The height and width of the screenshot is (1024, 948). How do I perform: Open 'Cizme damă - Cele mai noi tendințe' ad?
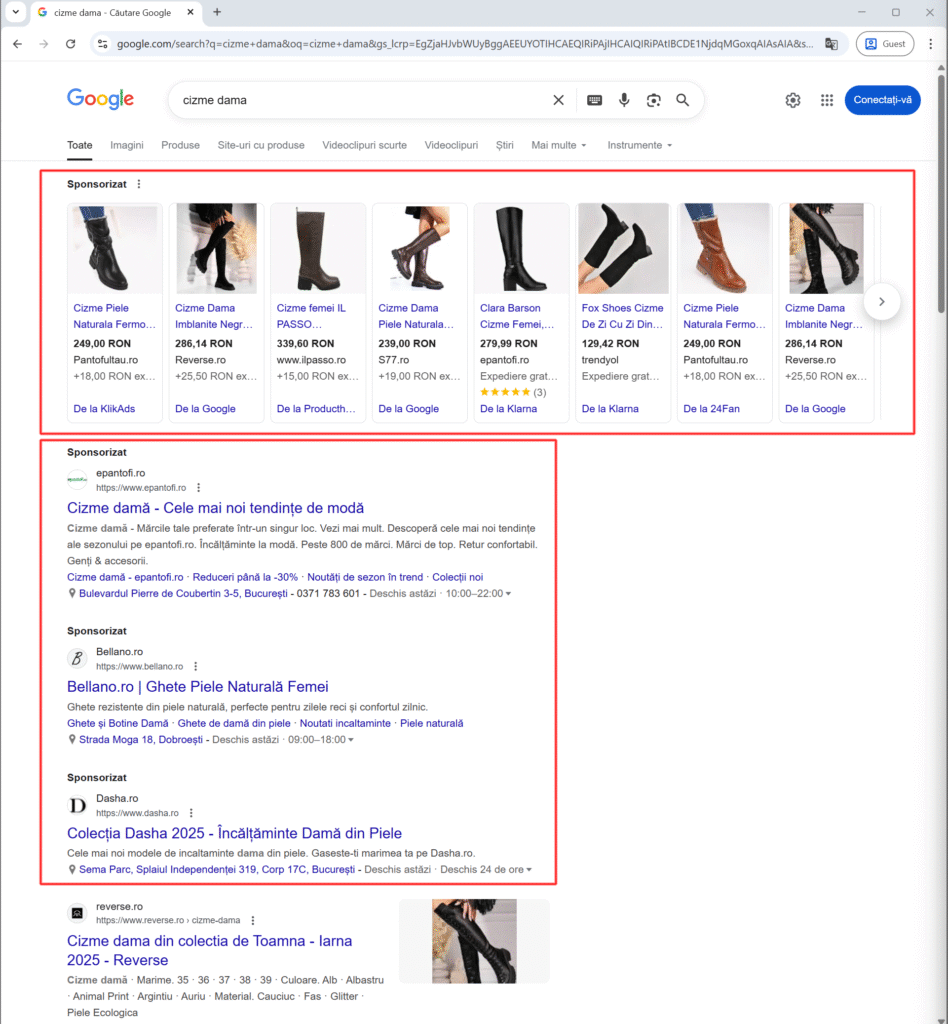(215, 508)
